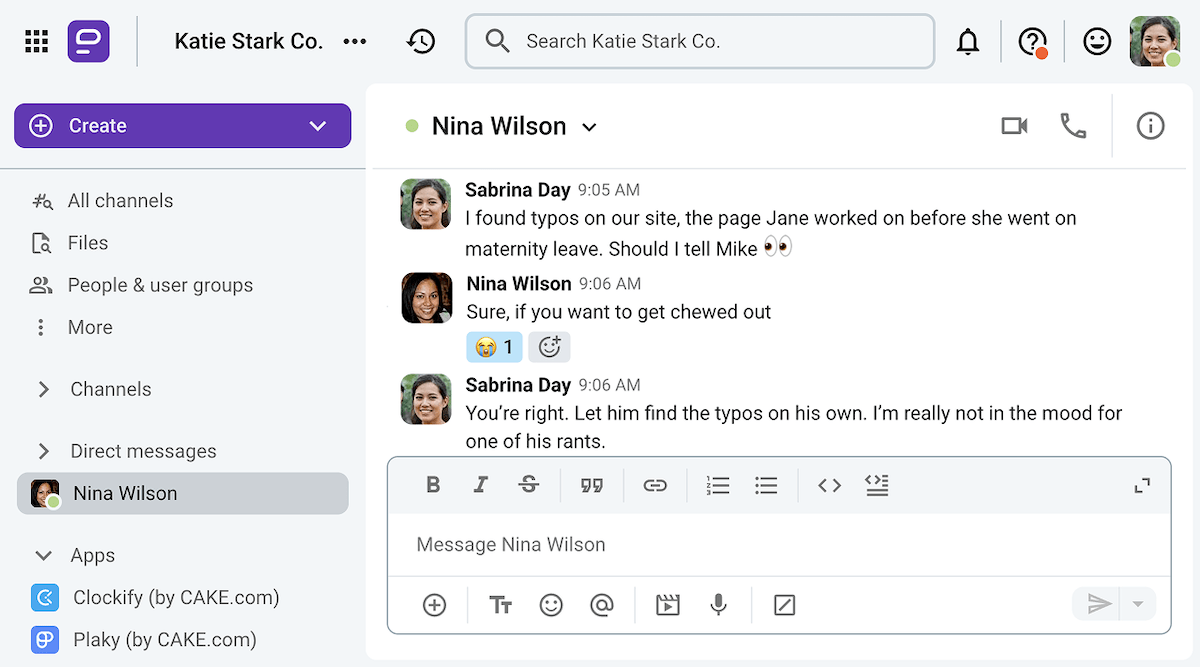Viewport: 1200px width, 667px height.
Task: Open the Nina Wilson conversation dropdown
Action: tap(589, 127)
